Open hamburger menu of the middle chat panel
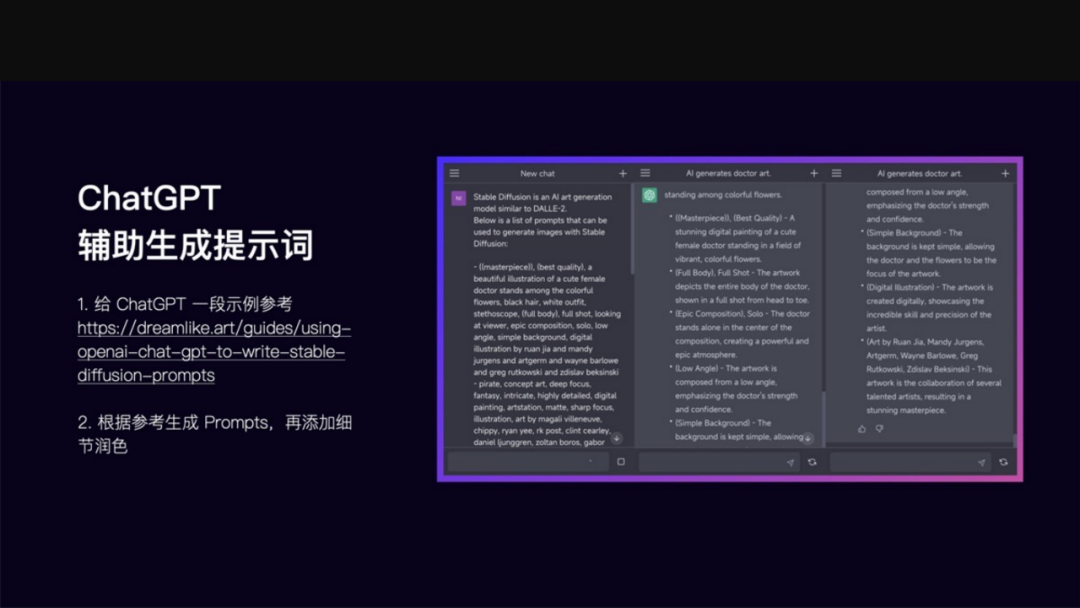 tap(645, 174)
